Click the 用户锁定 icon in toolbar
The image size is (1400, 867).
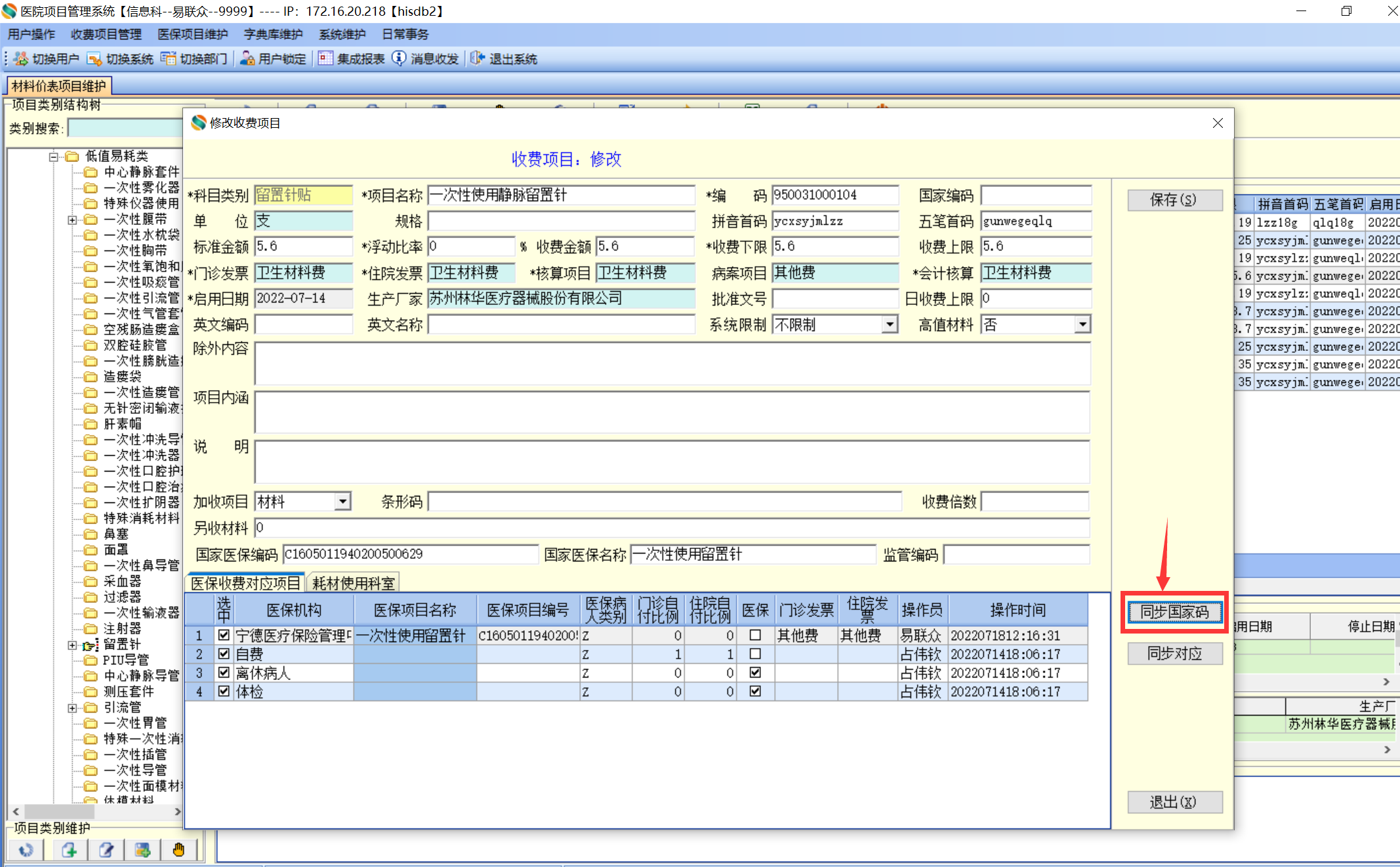(x=247, y=59)
